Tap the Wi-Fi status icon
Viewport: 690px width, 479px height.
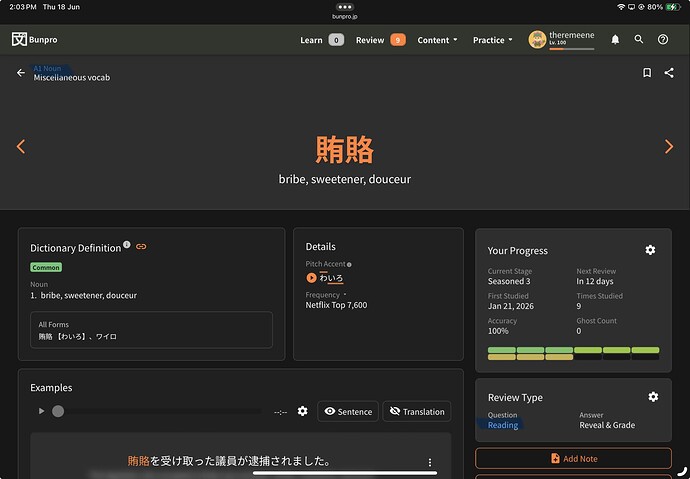(x=621, y=7)
